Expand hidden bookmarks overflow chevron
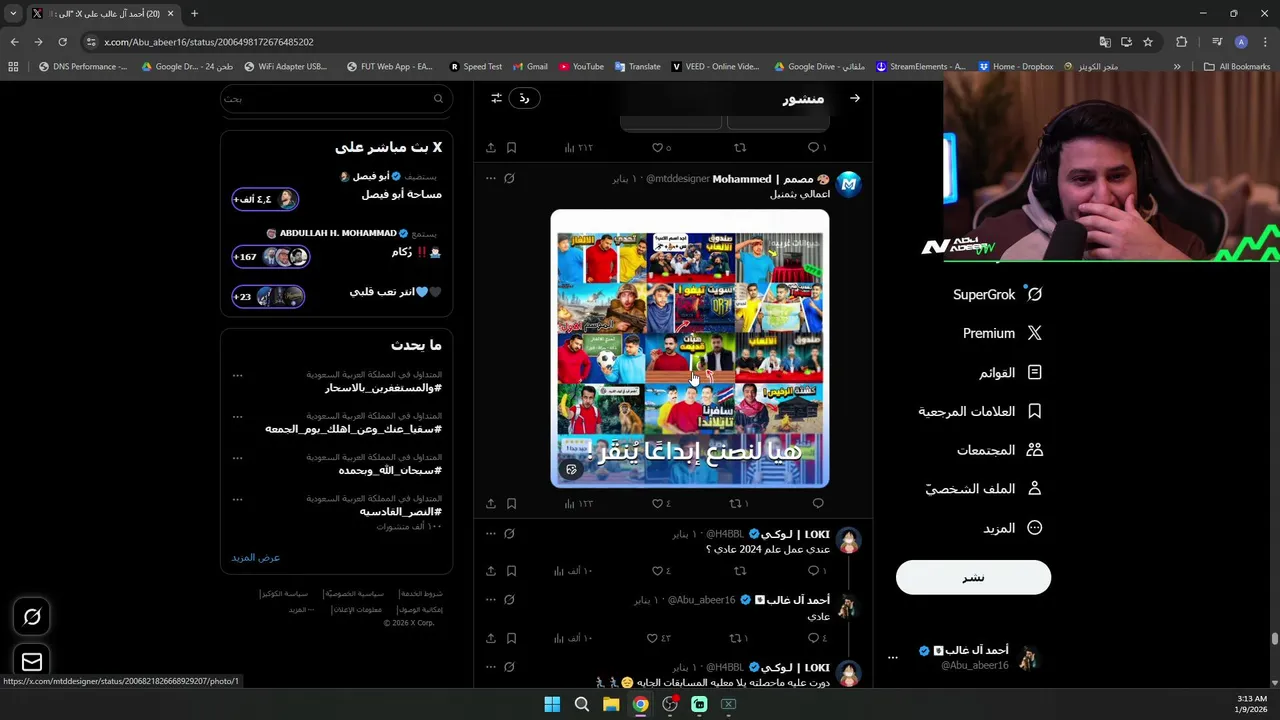 [1177, 67]
